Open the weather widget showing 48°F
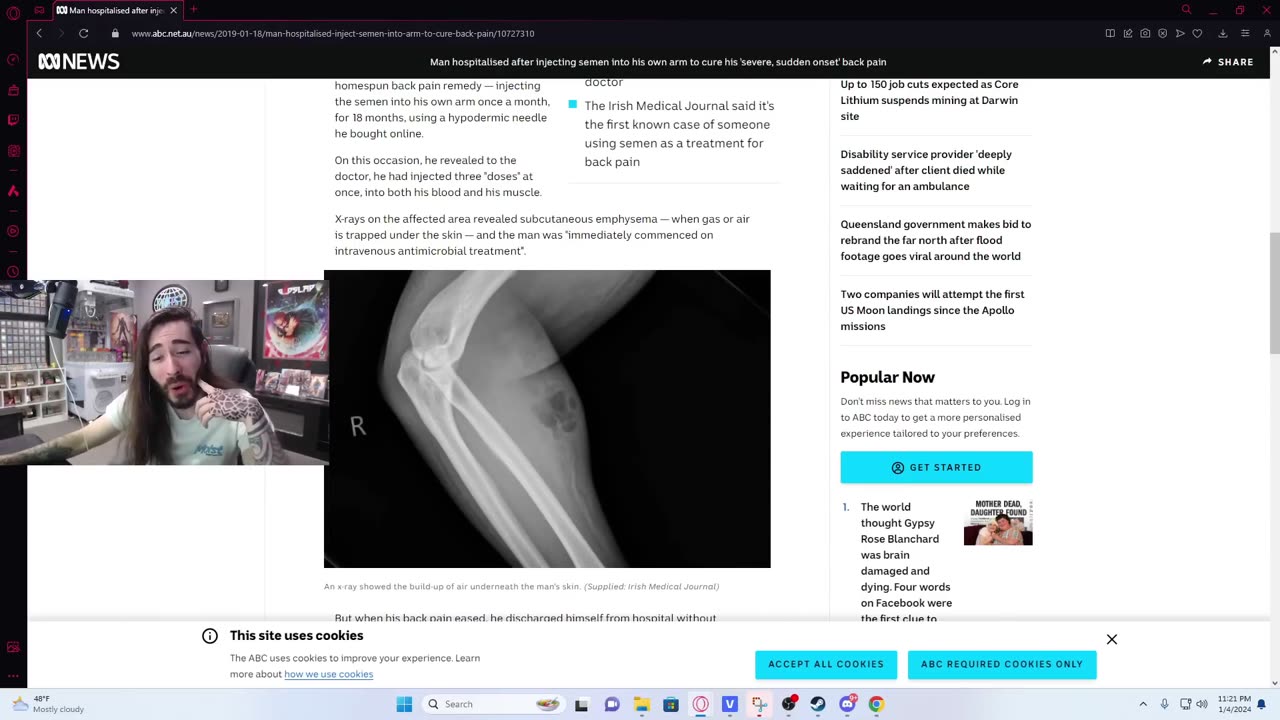 coord(47,704)
